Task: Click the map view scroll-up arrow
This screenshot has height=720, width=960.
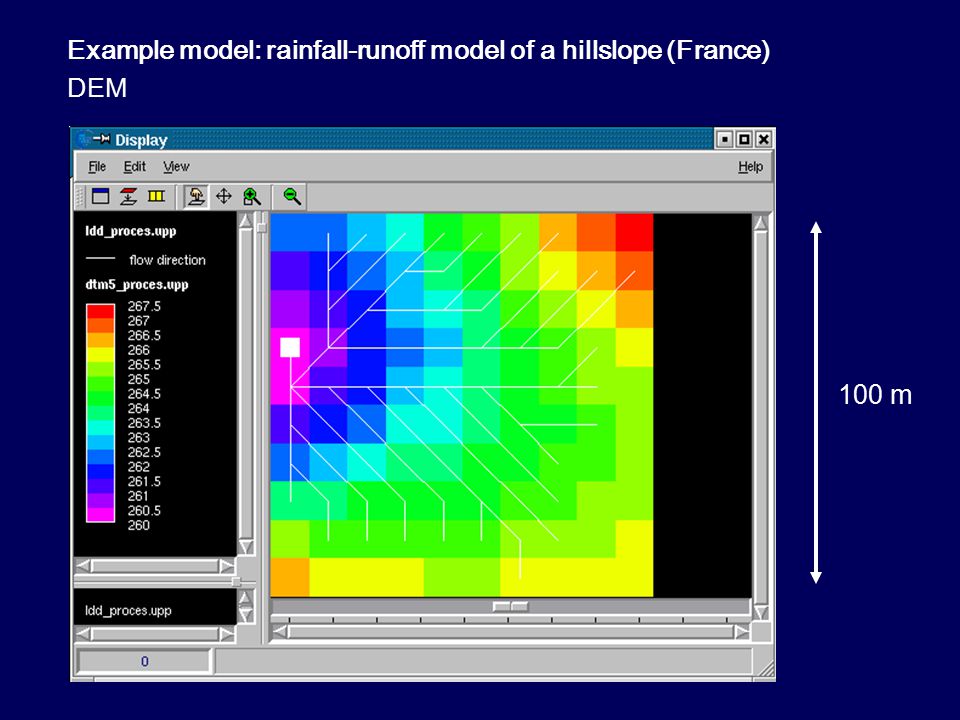Action: point(760,223)
